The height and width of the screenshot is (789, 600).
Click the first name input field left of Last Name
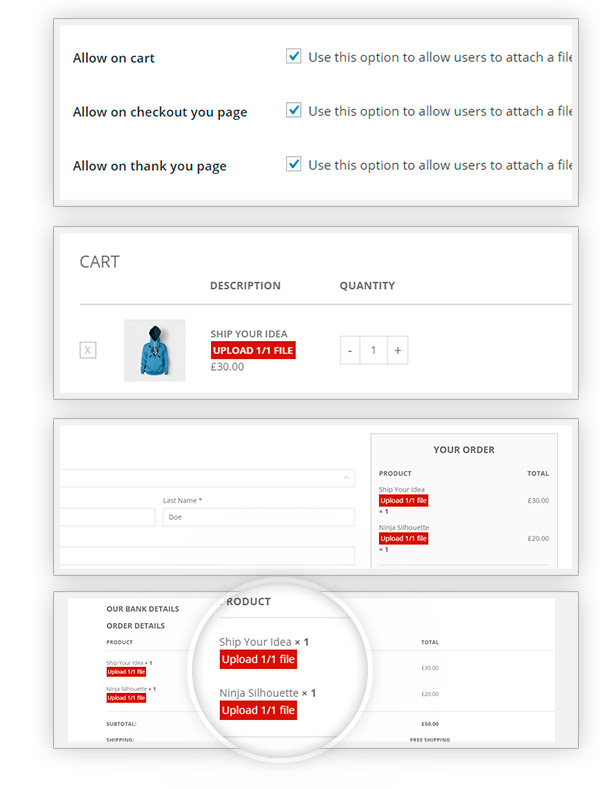(x=107, y=517)
